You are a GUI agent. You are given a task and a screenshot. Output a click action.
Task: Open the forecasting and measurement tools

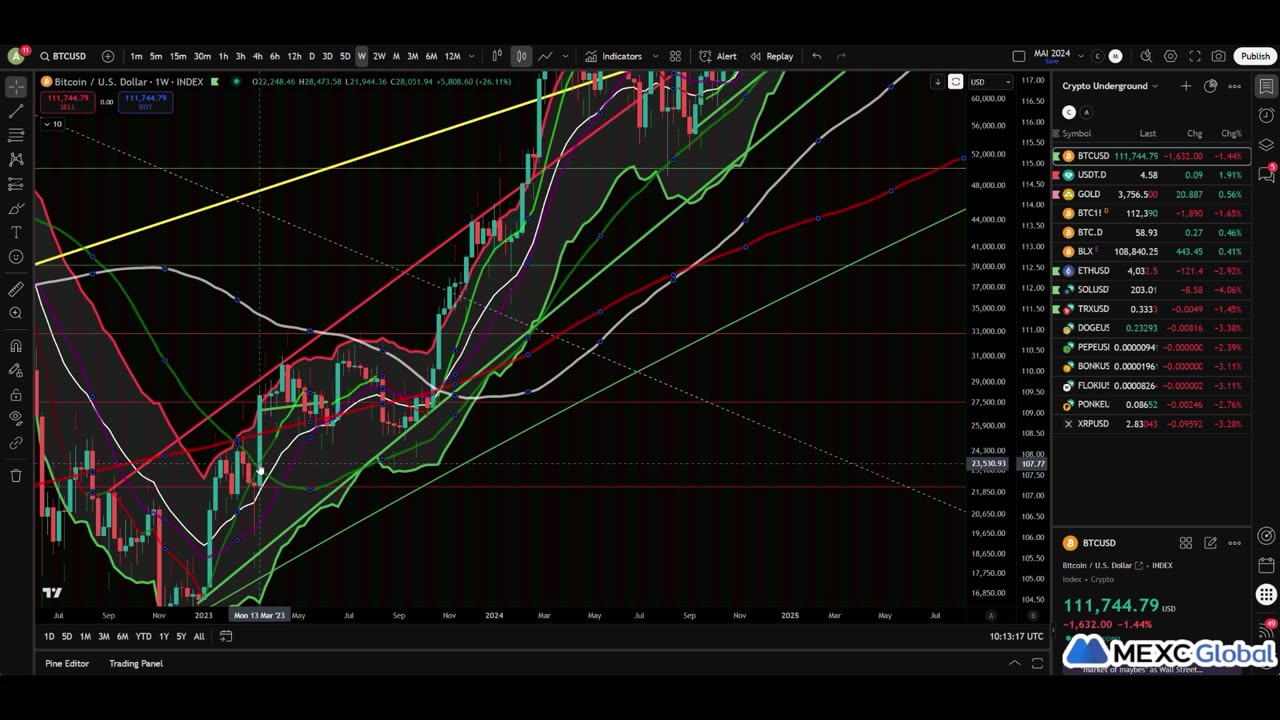pos(16,184)
